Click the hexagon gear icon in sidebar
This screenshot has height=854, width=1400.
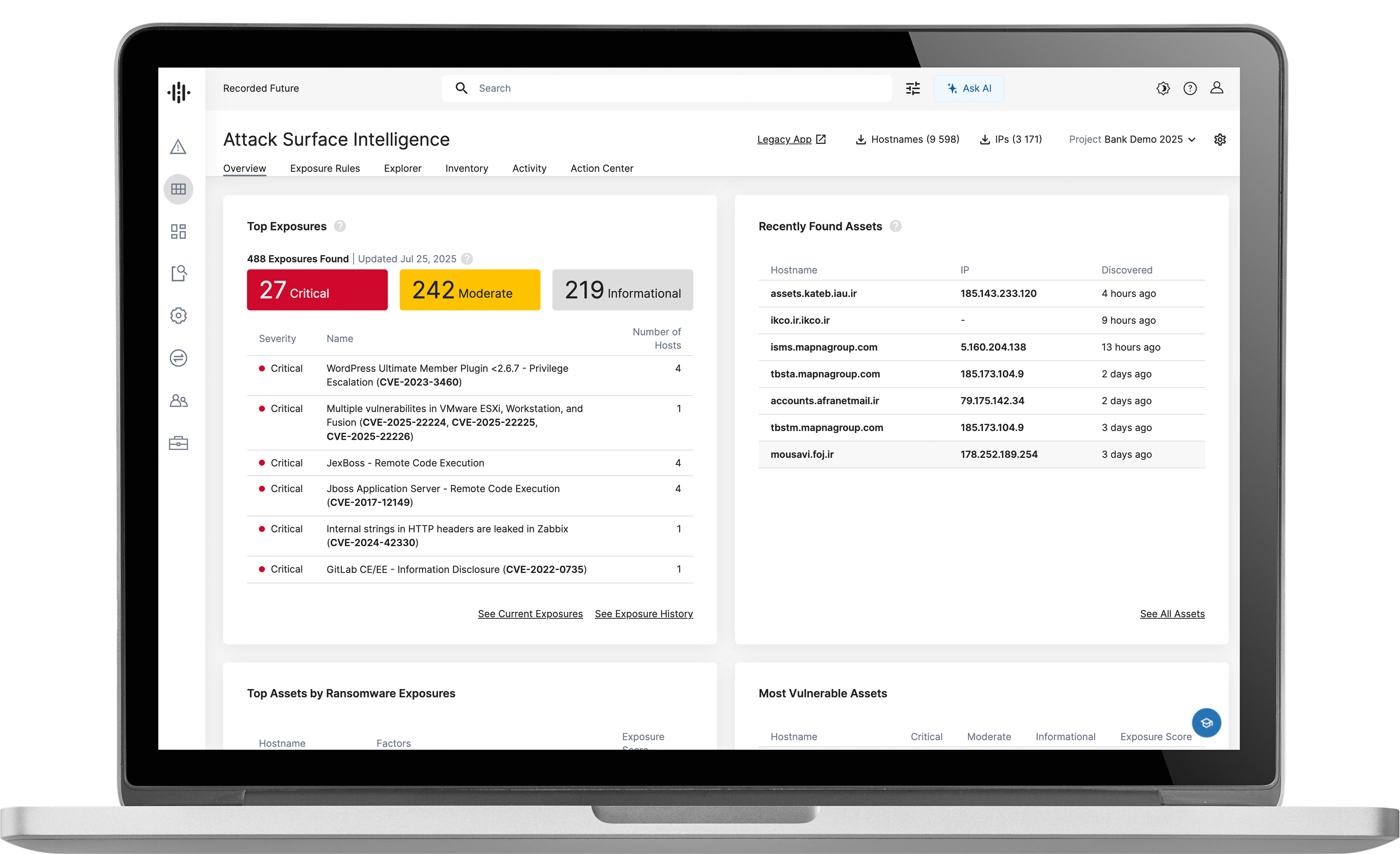click(x=178, y=315)
